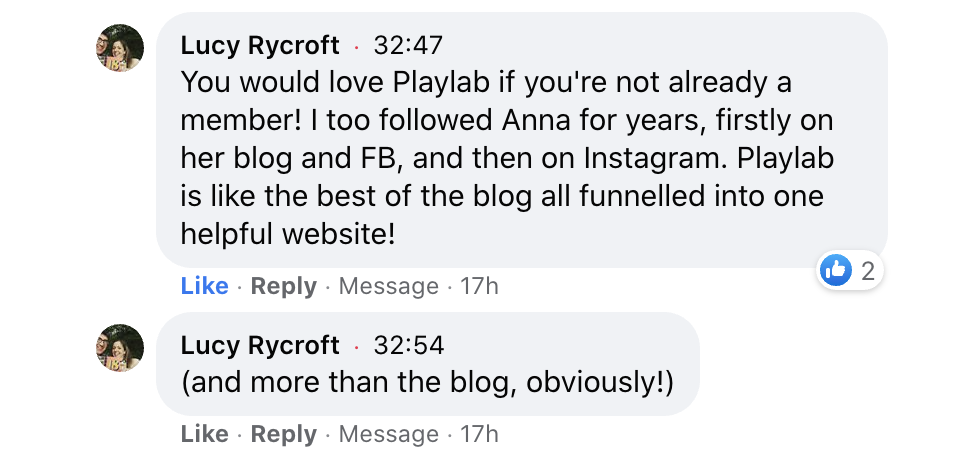Screen dimensions: 954x460
Task: Message Lucy from the first comment
Action: click(388, 286)
